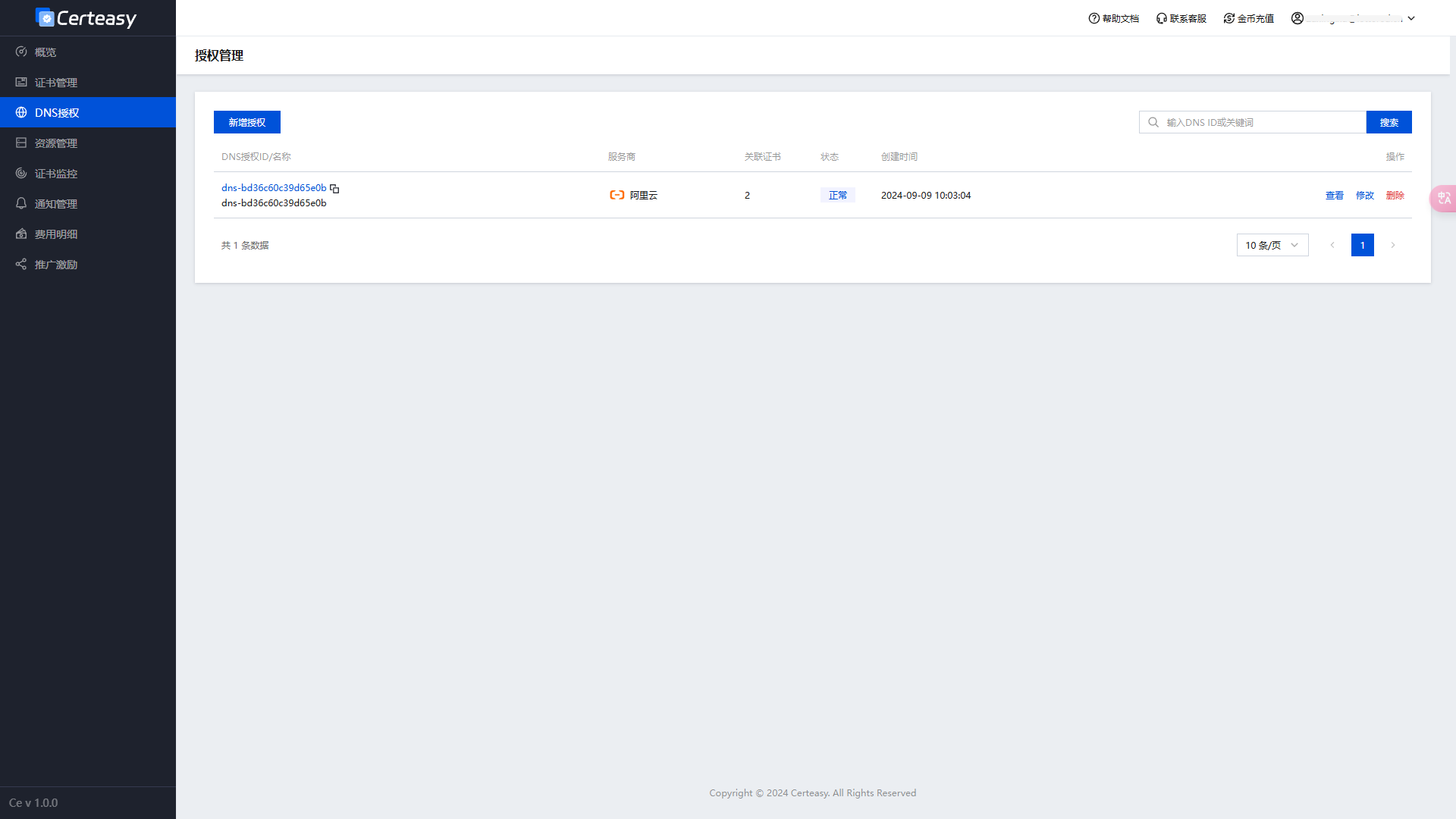Click the coin recharge icon
The image size is (1456, 819).
[x=1229, y=18]
